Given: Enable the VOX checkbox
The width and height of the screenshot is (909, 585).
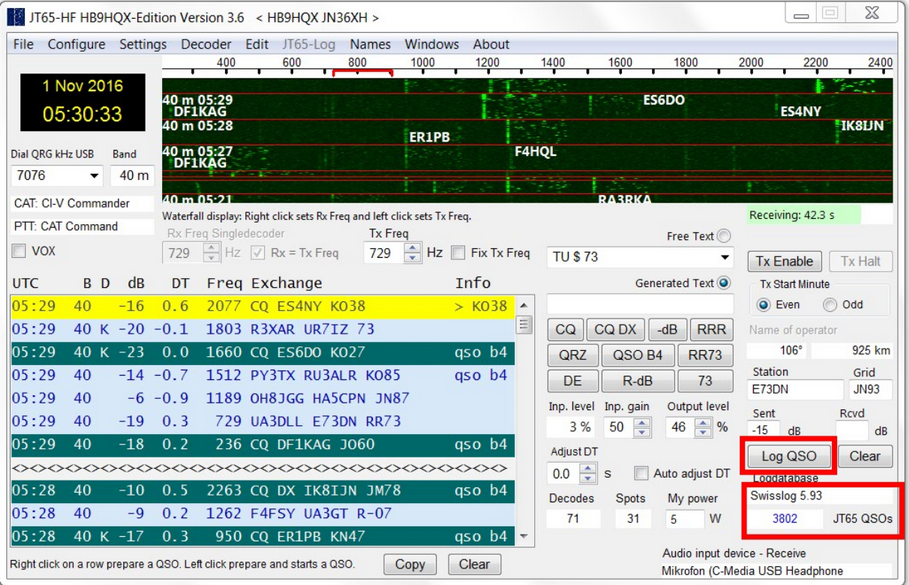Looking at the screenshot, I should [19, 251].
